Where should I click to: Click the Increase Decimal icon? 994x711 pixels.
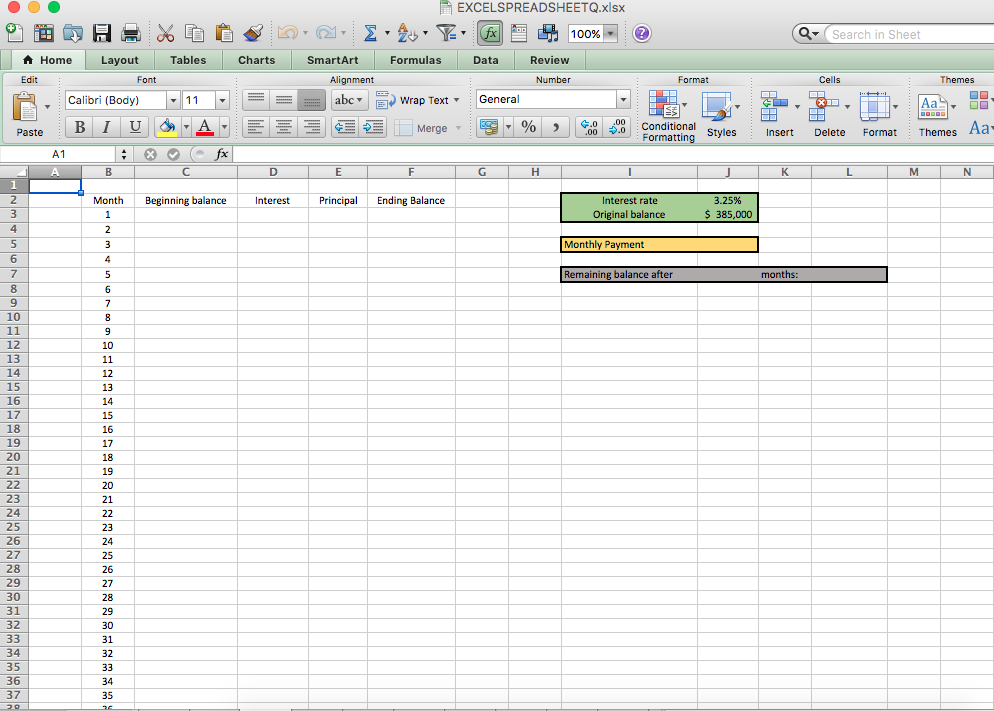(589, 127)
